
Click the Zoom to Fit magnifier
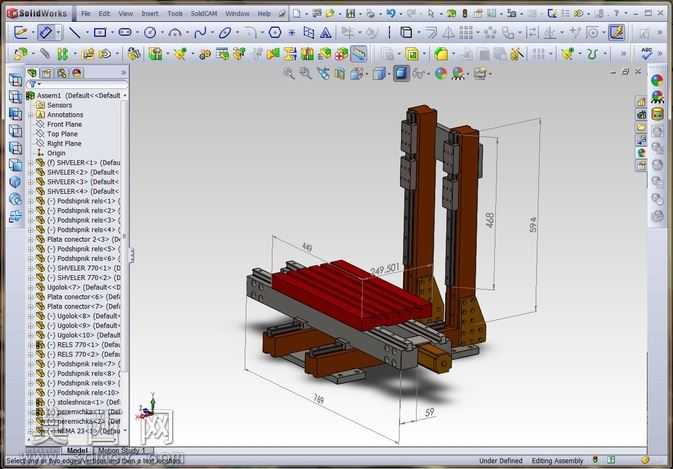(x=289, y=74)
